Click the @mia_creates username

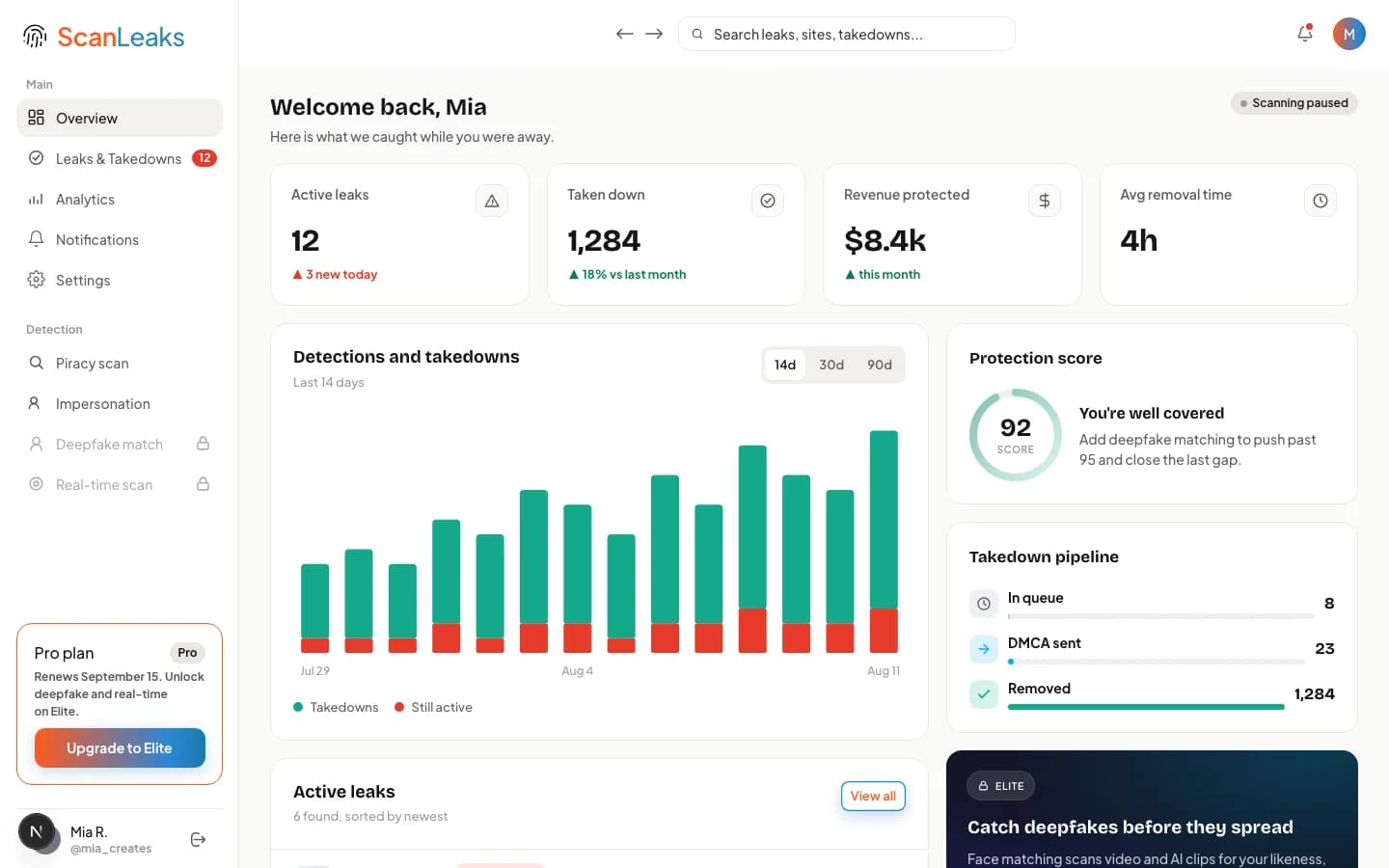click(111, 849)
